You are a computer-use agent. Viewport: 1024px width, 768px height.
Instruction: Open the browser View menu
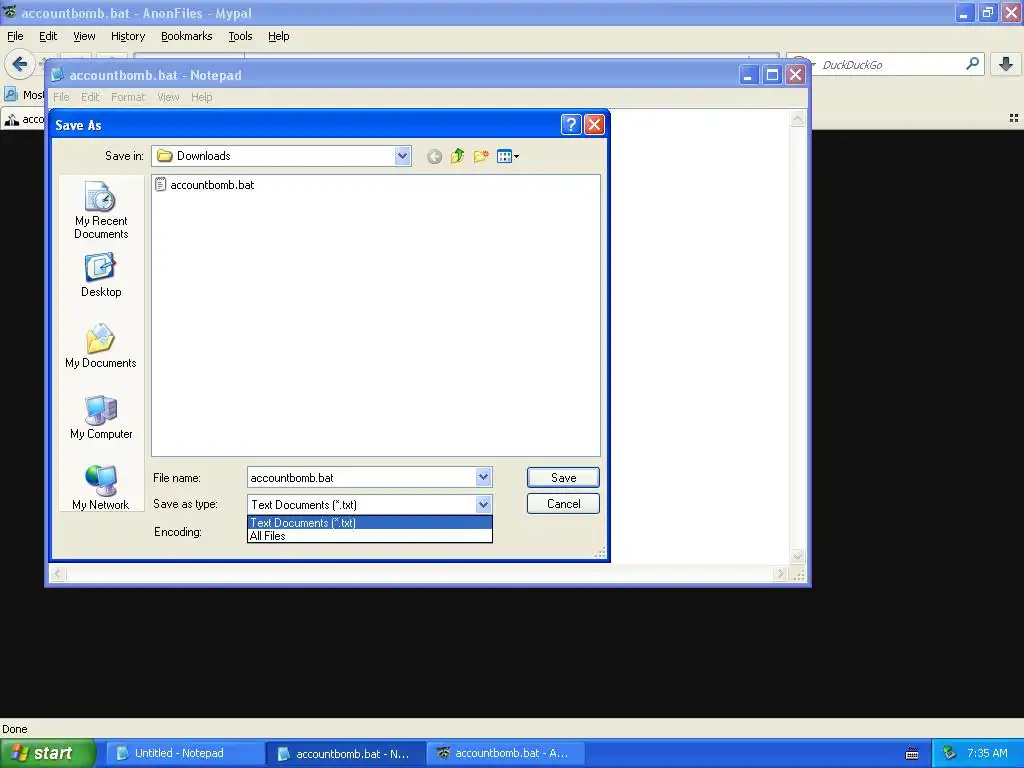pyautogui.click(x=84, y=36)
